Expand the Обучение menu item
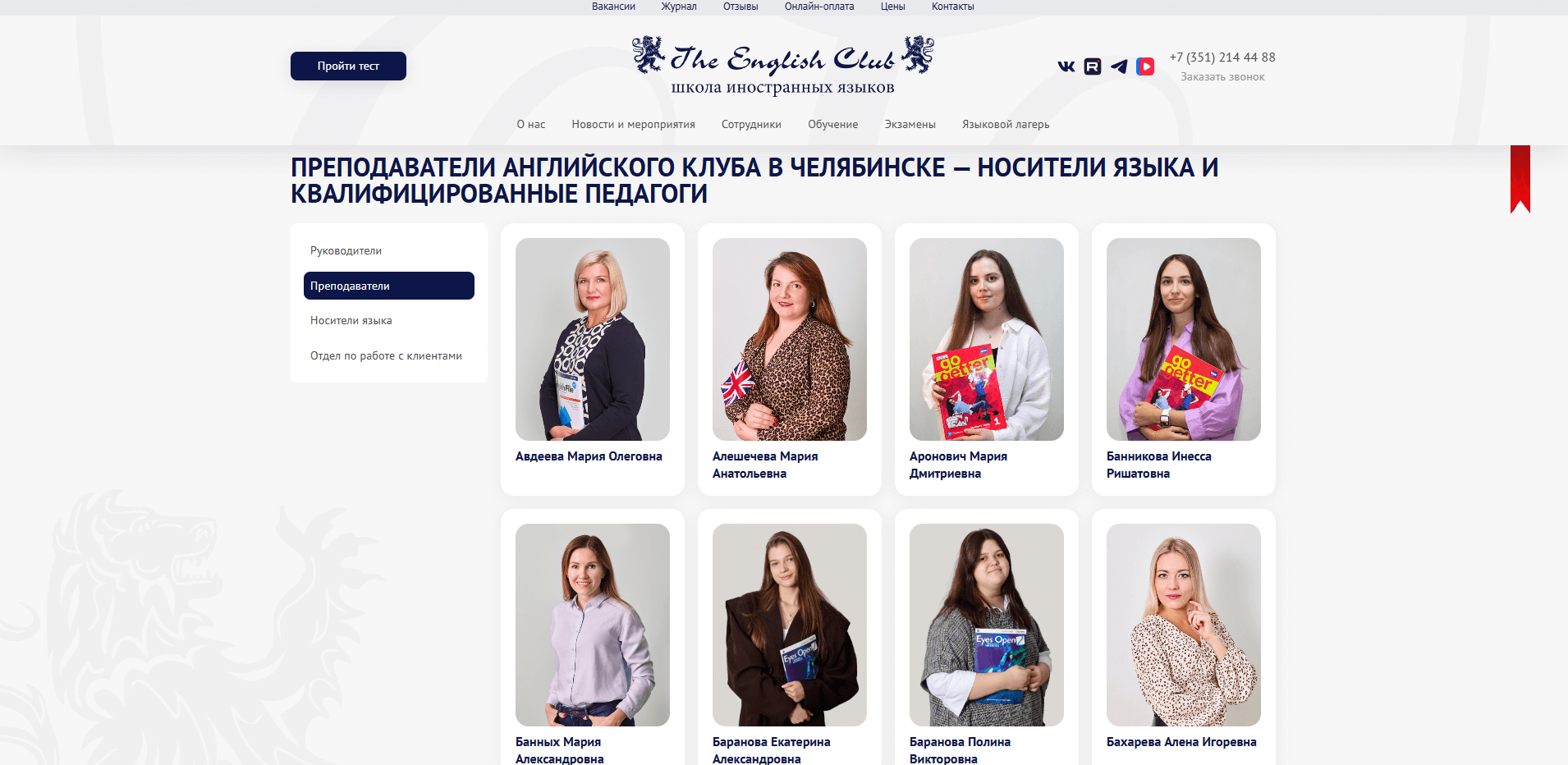1568x765 pixels. coord(833,125)
